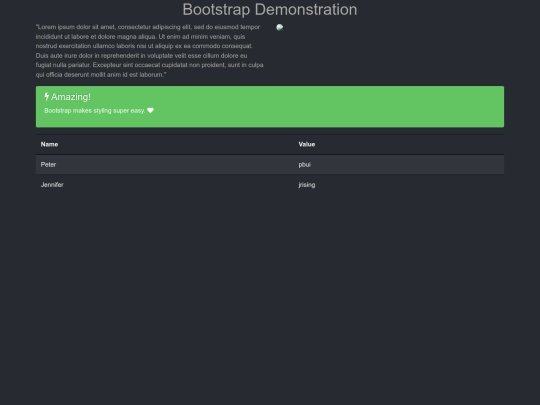Screen dimensions: 540x405
Task: Select the jrising table cell
Action: pos(399,185)
